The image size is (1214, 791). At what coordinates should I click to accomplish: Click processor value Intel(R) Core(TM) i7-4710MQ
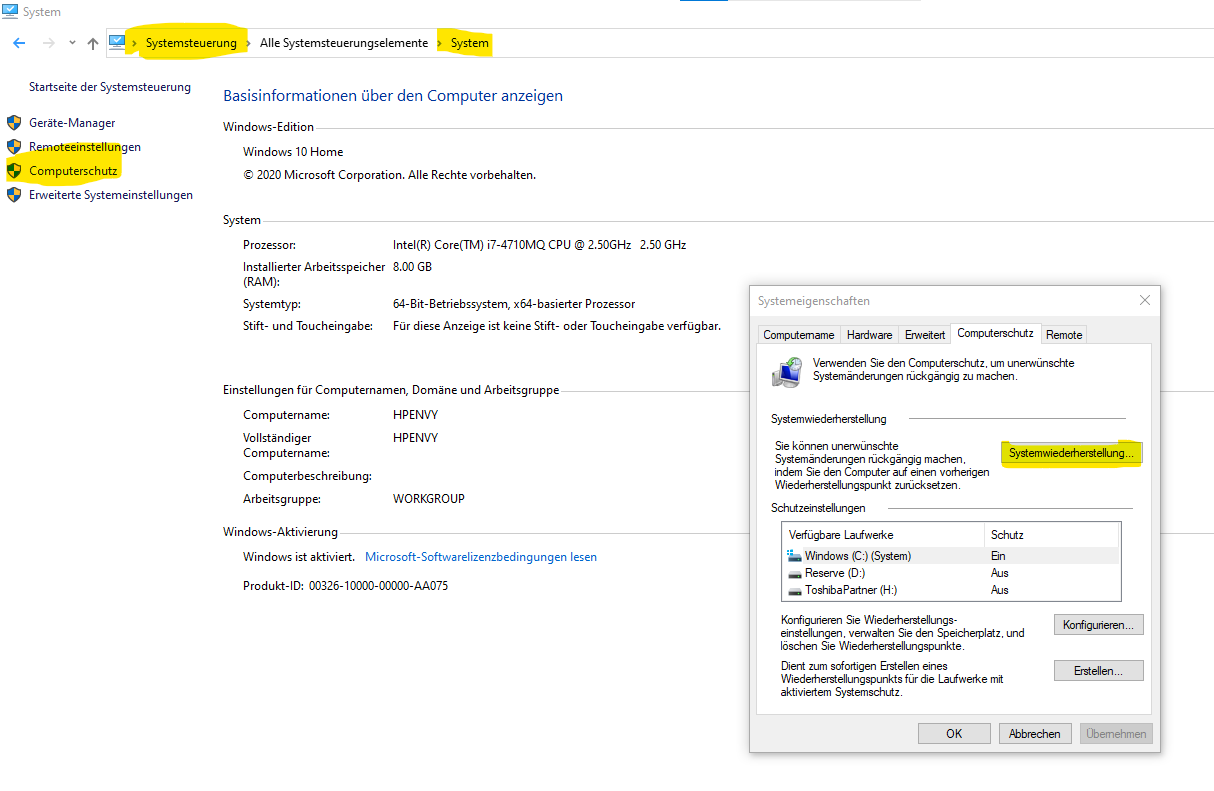[540, 245]
